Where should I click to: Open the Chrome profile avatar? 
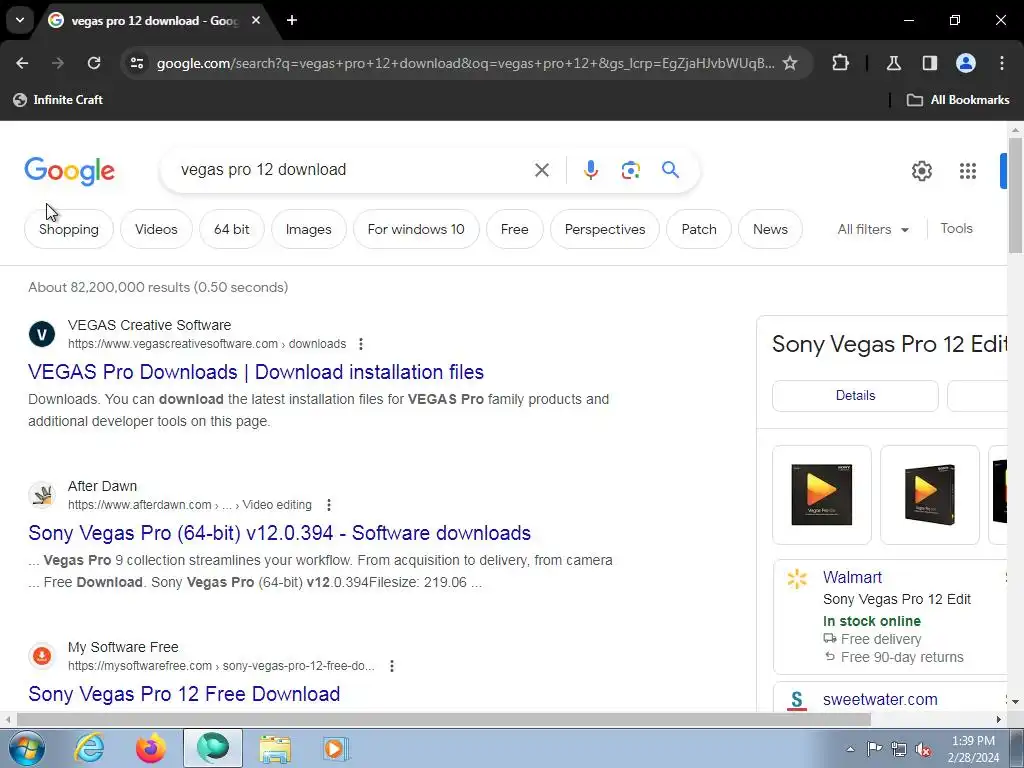click(x=966, y=63)
